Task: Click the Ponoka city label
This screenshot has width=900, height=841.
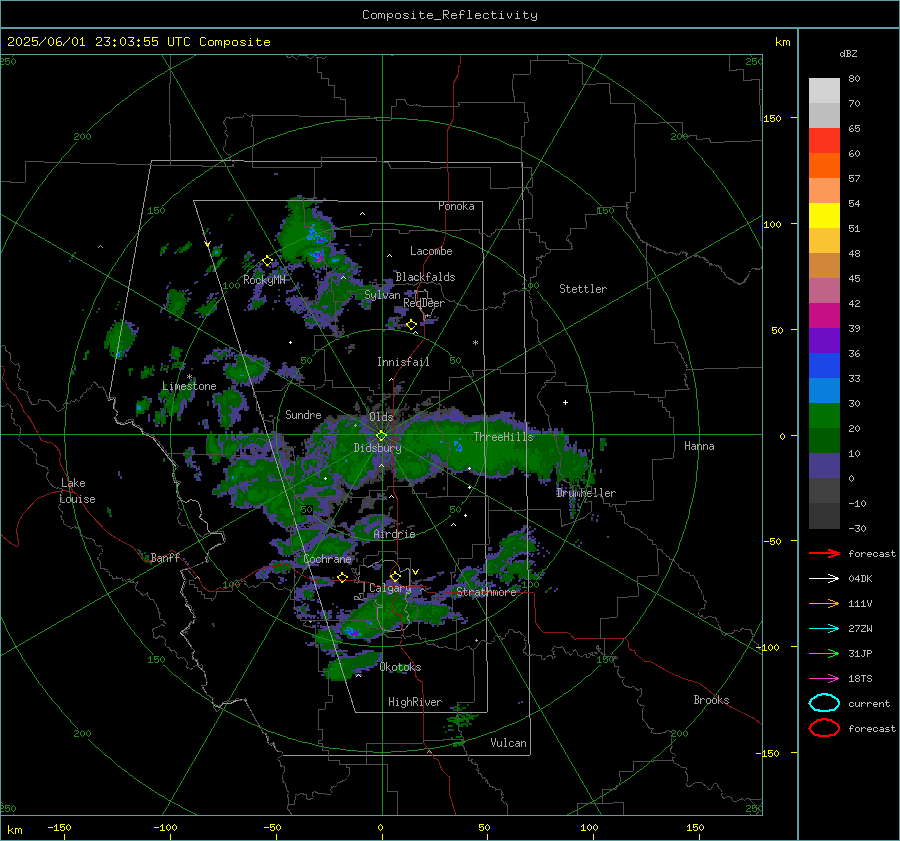Action: click(456, 206)
